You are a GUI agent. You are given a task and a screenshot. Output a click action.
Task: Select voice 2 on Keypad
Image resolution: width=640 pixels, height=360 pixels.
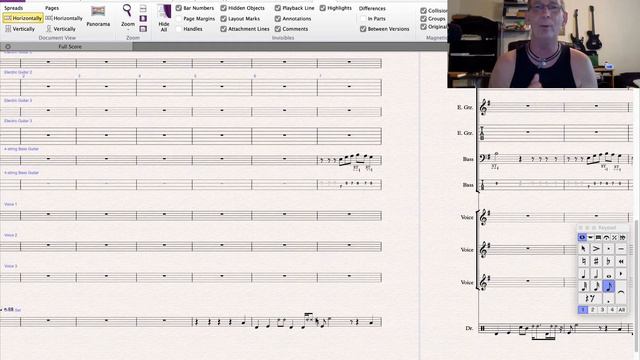click(593, 310)
